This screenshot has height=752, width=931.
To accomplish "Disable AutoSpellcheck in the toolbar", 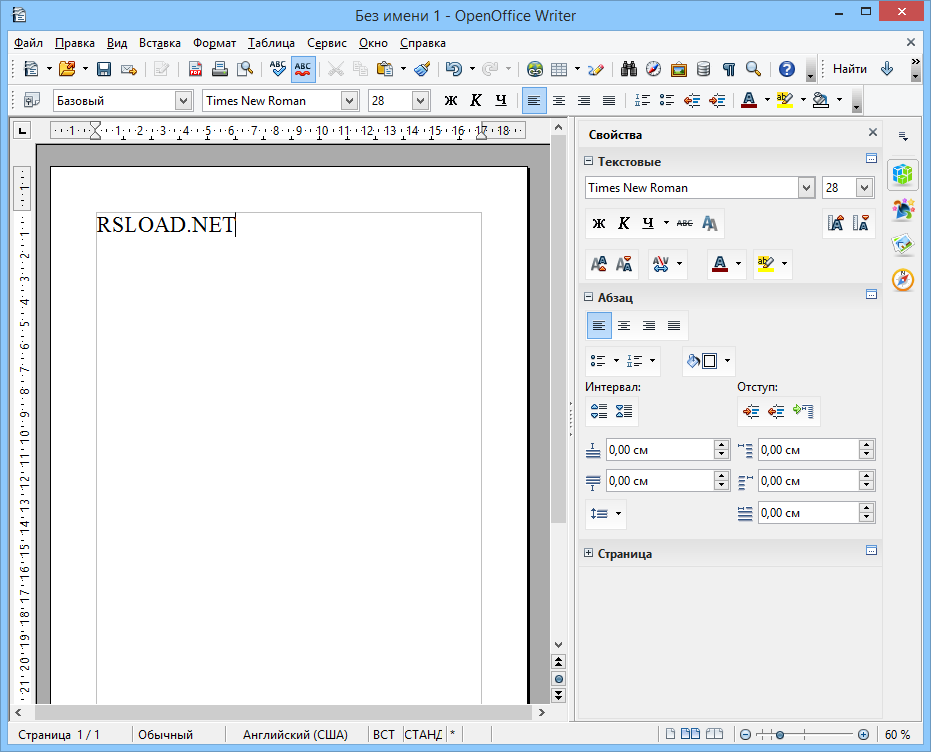I will coord(303,68).
